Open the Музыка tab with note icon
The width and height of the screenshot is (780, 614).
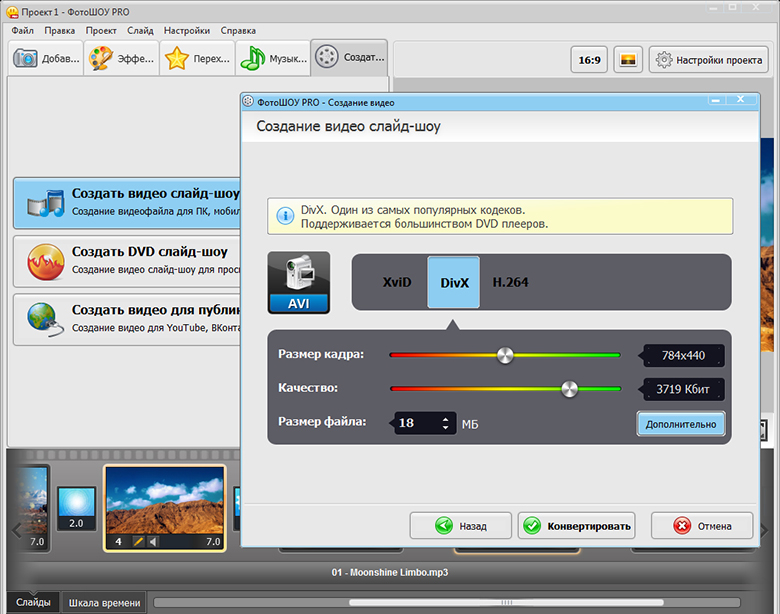273,58
